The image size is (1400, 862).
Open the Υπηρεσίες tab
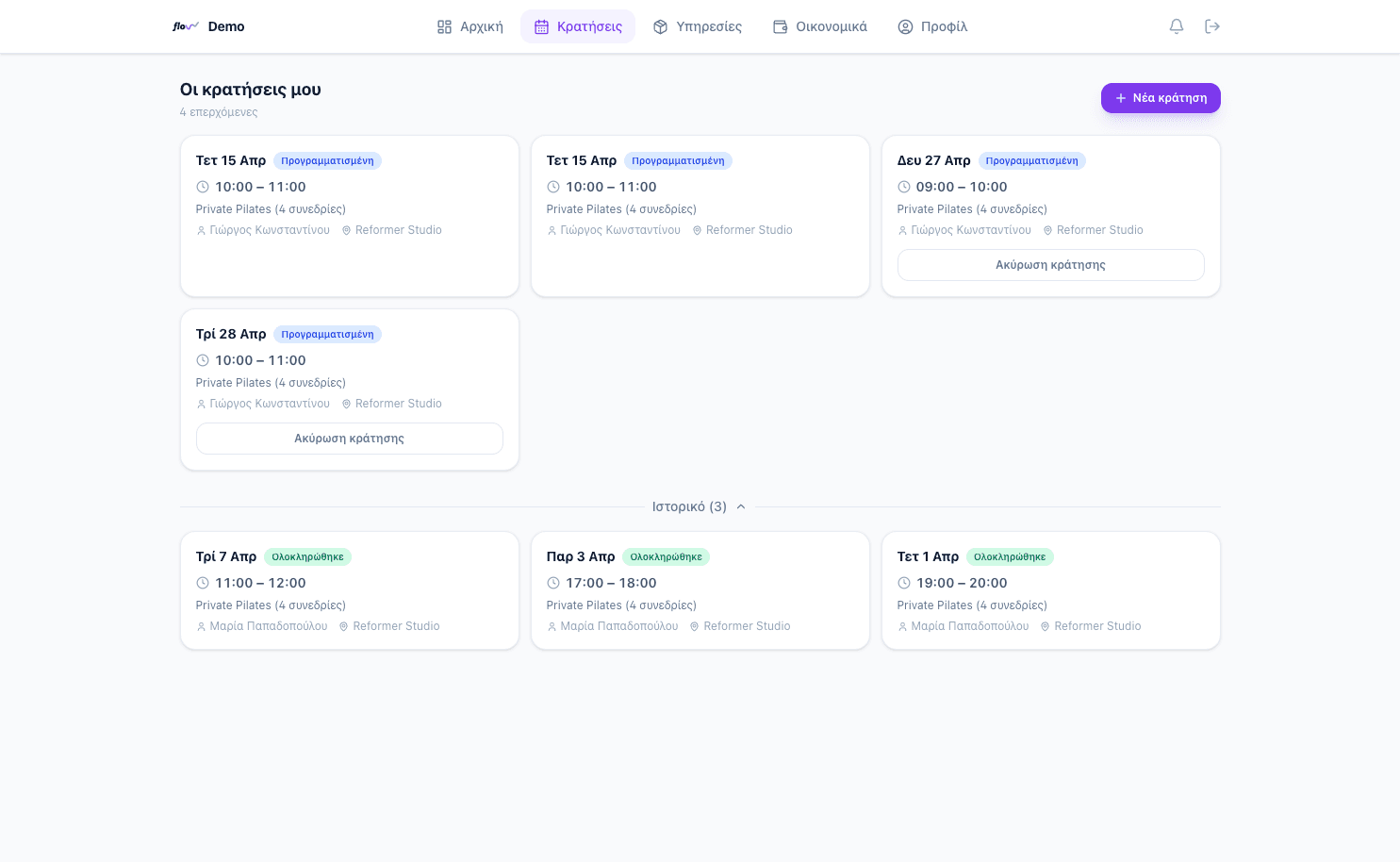pos(698,26)
